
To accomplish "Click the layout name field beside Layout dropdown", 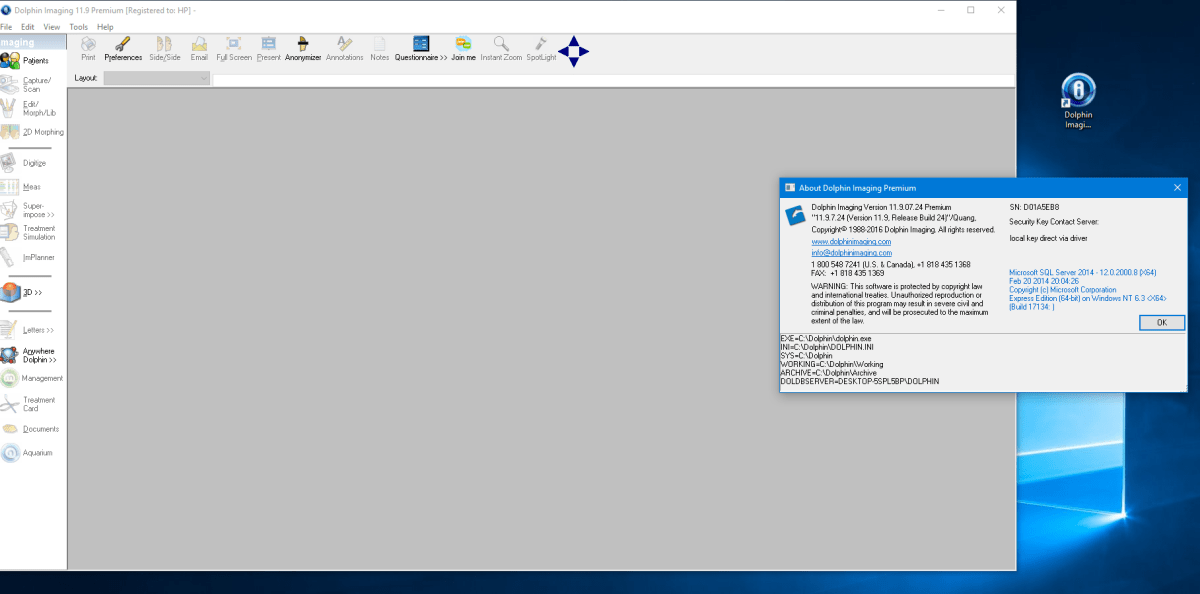I will pyautogui.click(x=613, y=79).
